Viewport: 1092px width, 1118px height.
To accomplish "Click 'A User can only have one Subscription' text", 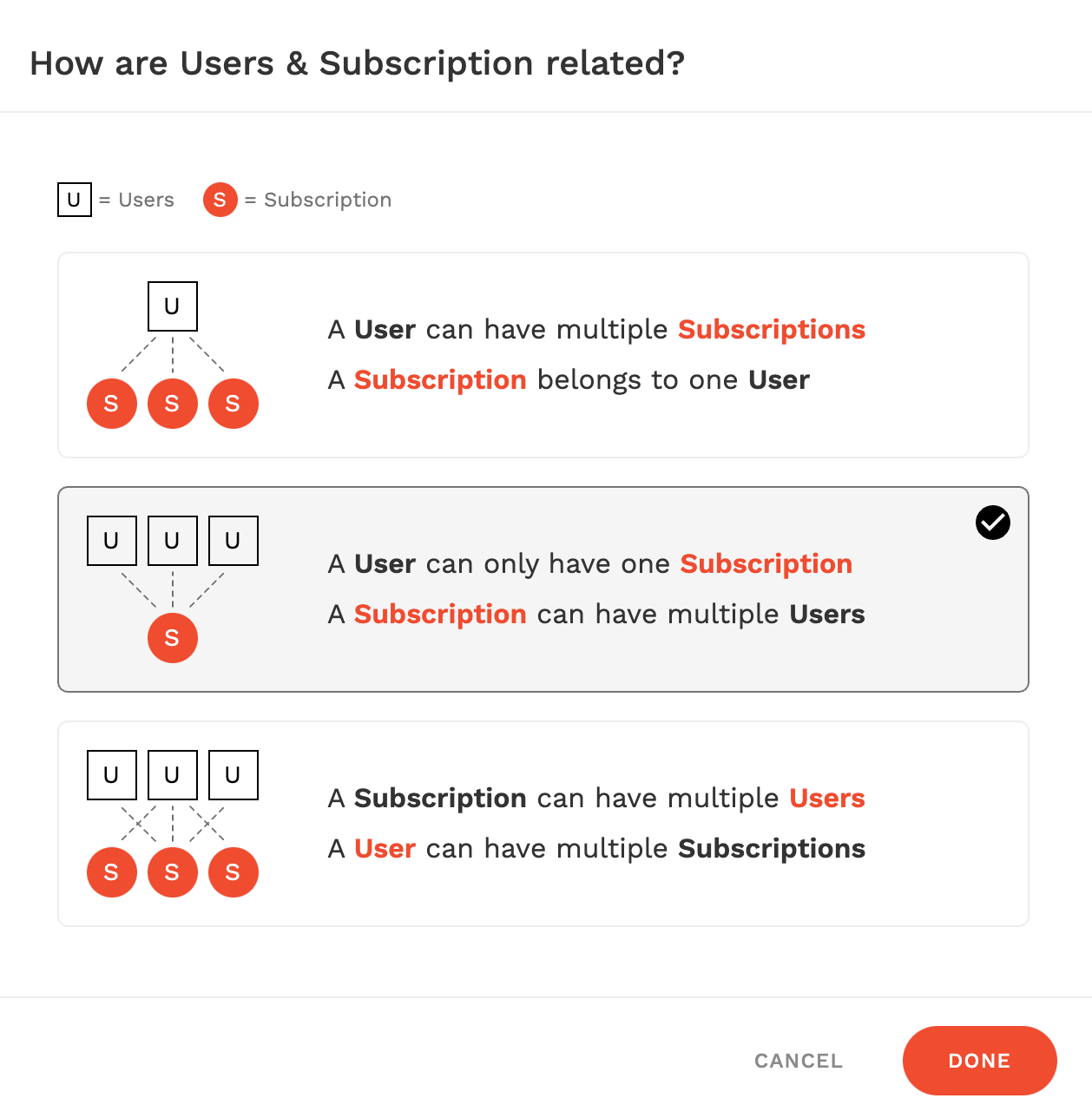I will [590, 564].
